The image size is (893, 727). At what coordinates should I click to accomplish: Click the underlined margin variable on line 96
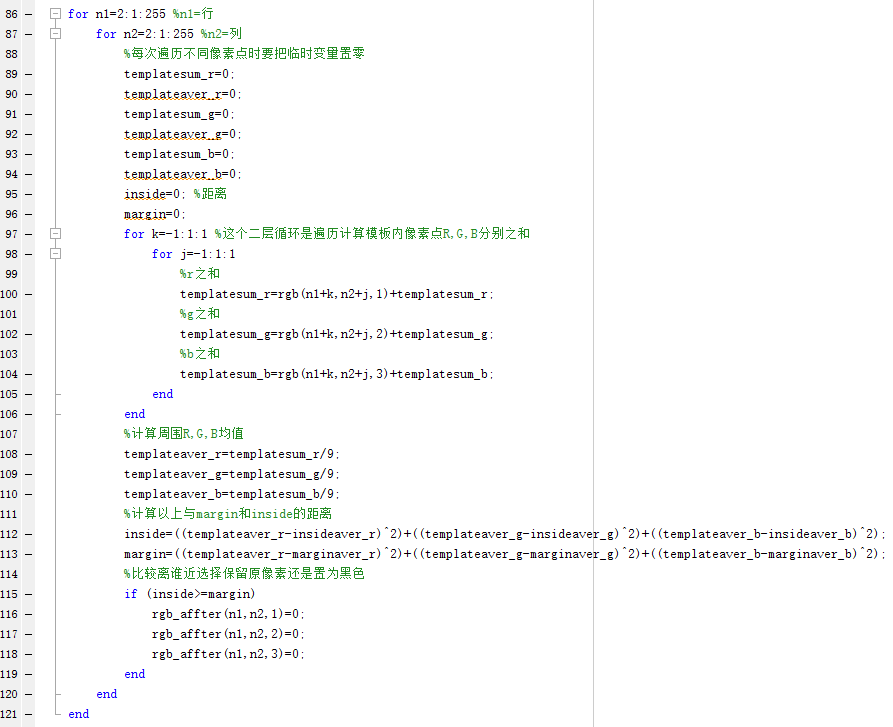145,214
